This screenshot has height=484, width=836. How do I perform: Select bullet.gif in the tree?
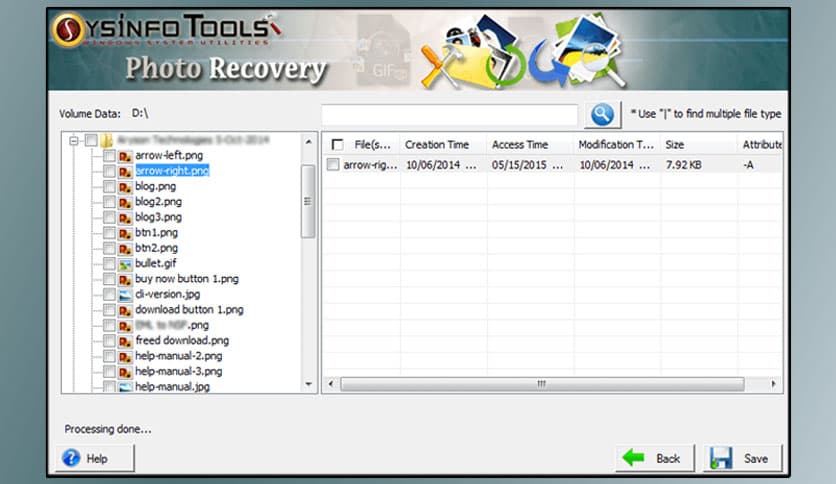click(156, 263)
